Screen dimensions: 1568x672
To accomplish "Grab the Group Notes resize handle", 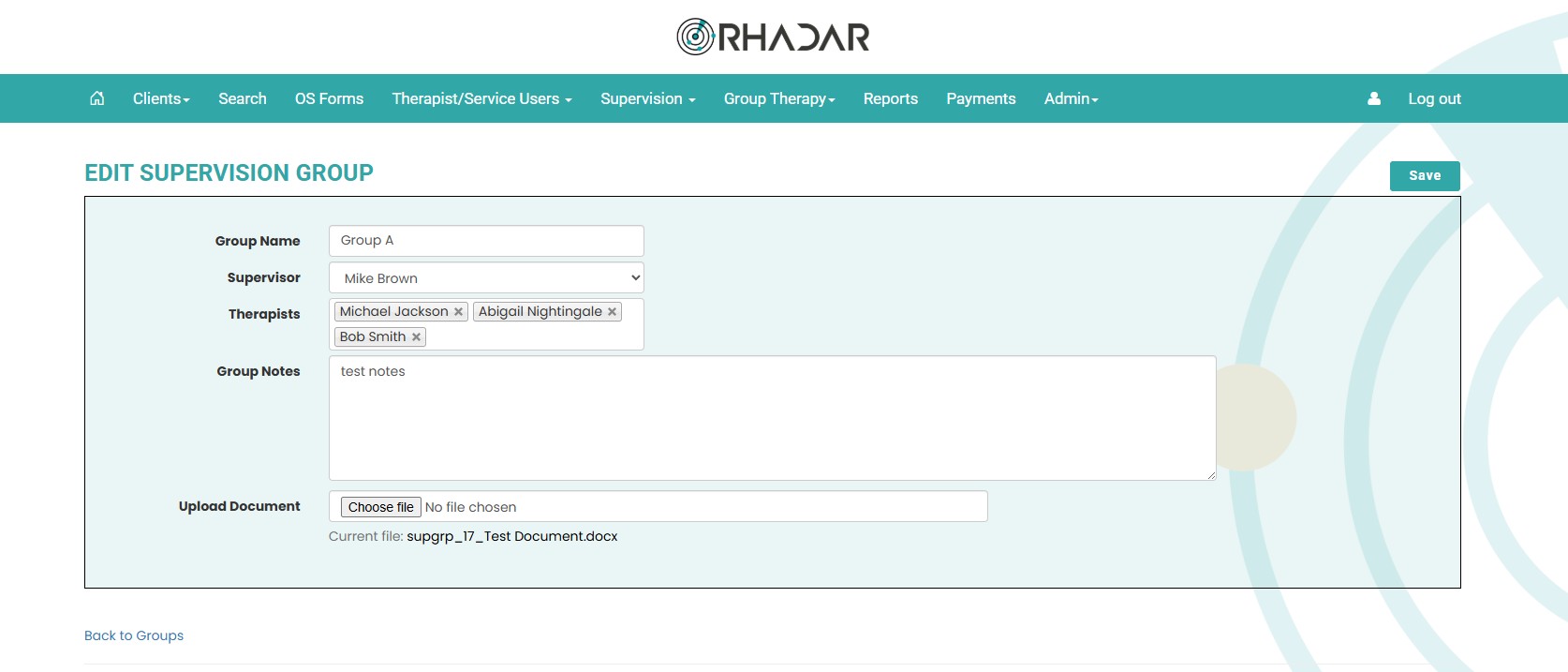I will [1210, 475].
